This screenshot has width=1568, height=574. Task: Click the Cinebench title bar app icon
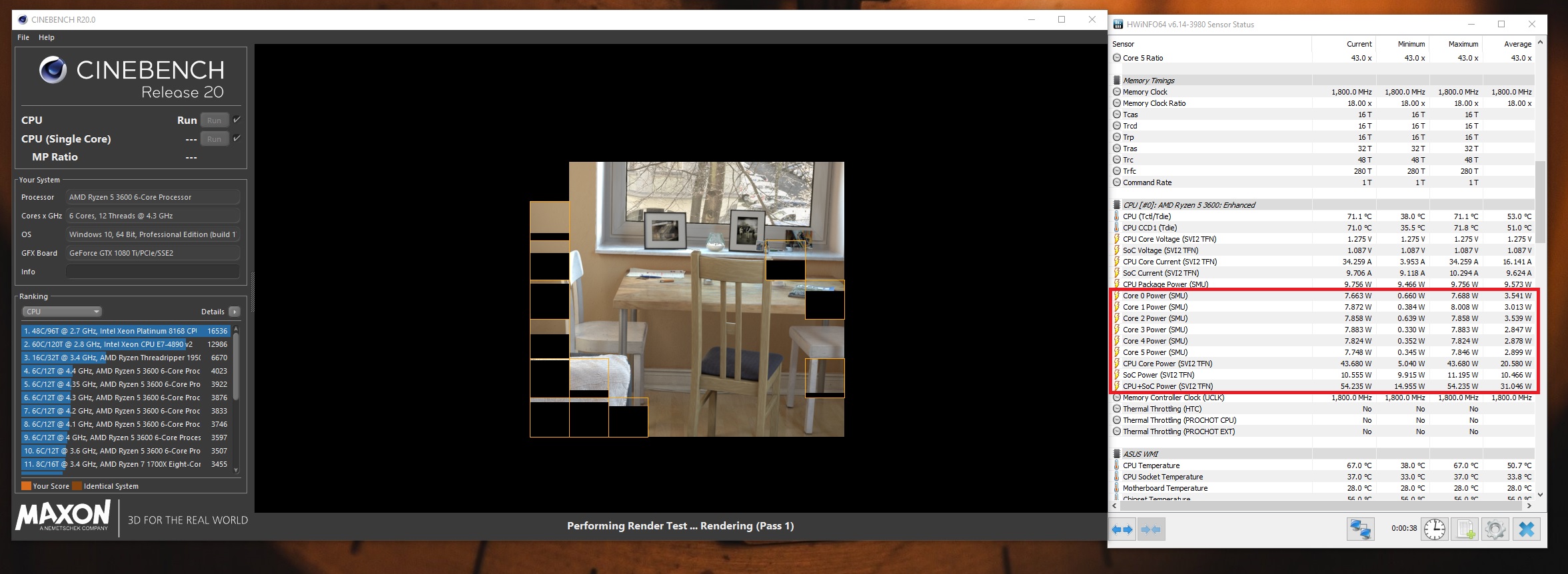tap(23, 19)
